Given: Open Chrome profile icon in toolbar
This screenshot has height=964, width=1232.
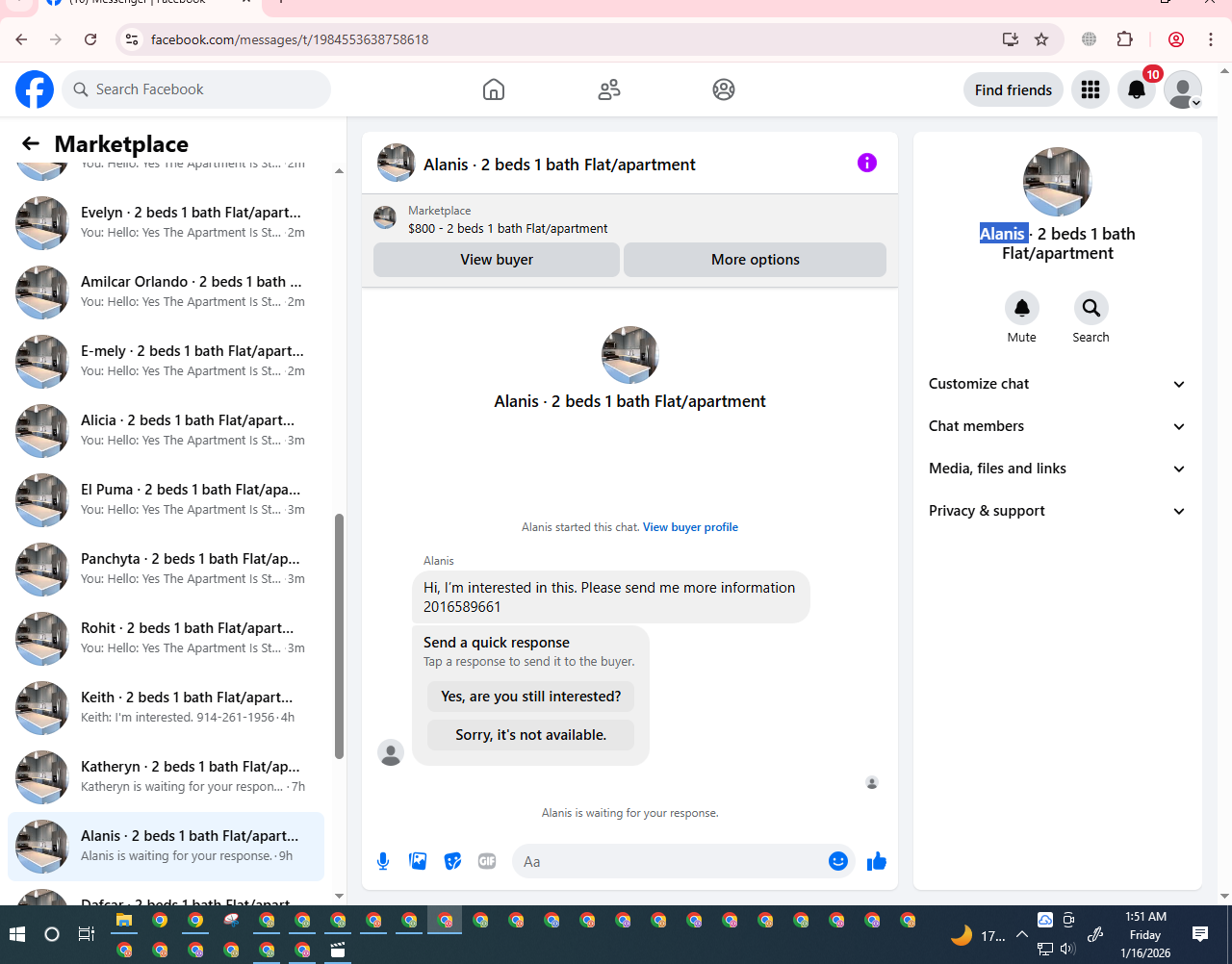Looking at the screenshot, I should pyautogui.click(x=1176, y=39).
